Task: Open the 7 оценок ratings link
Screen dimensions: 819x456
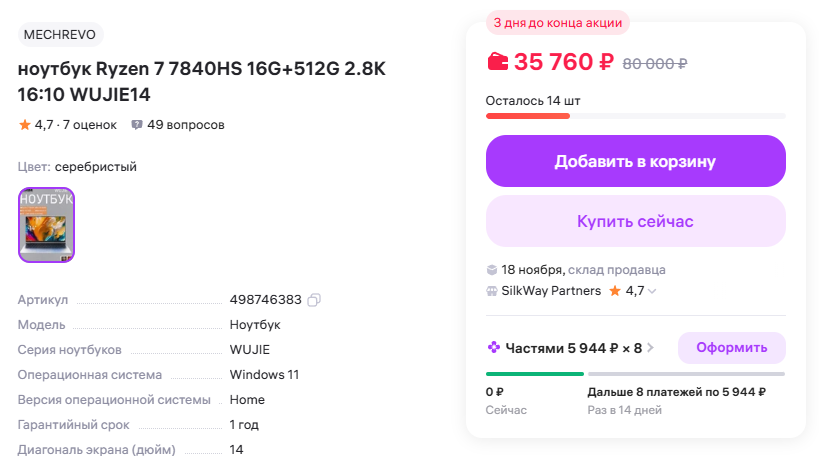Action: [90, 125]
